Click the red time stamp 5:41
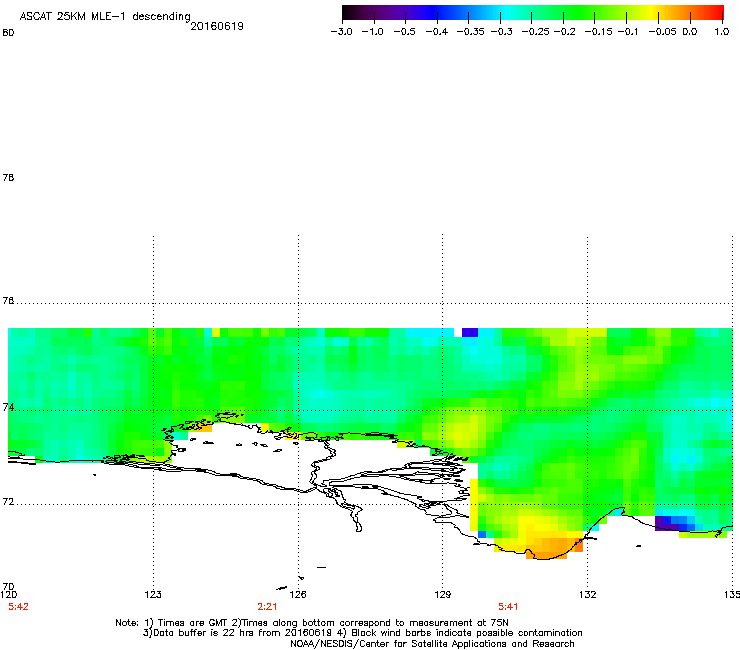 point(508,607)
